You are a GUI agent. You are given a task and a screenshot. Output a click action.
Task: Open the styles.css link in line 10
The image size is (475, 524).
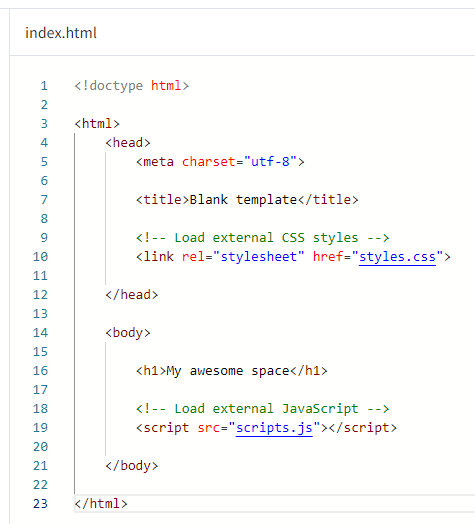coord(397,257)
